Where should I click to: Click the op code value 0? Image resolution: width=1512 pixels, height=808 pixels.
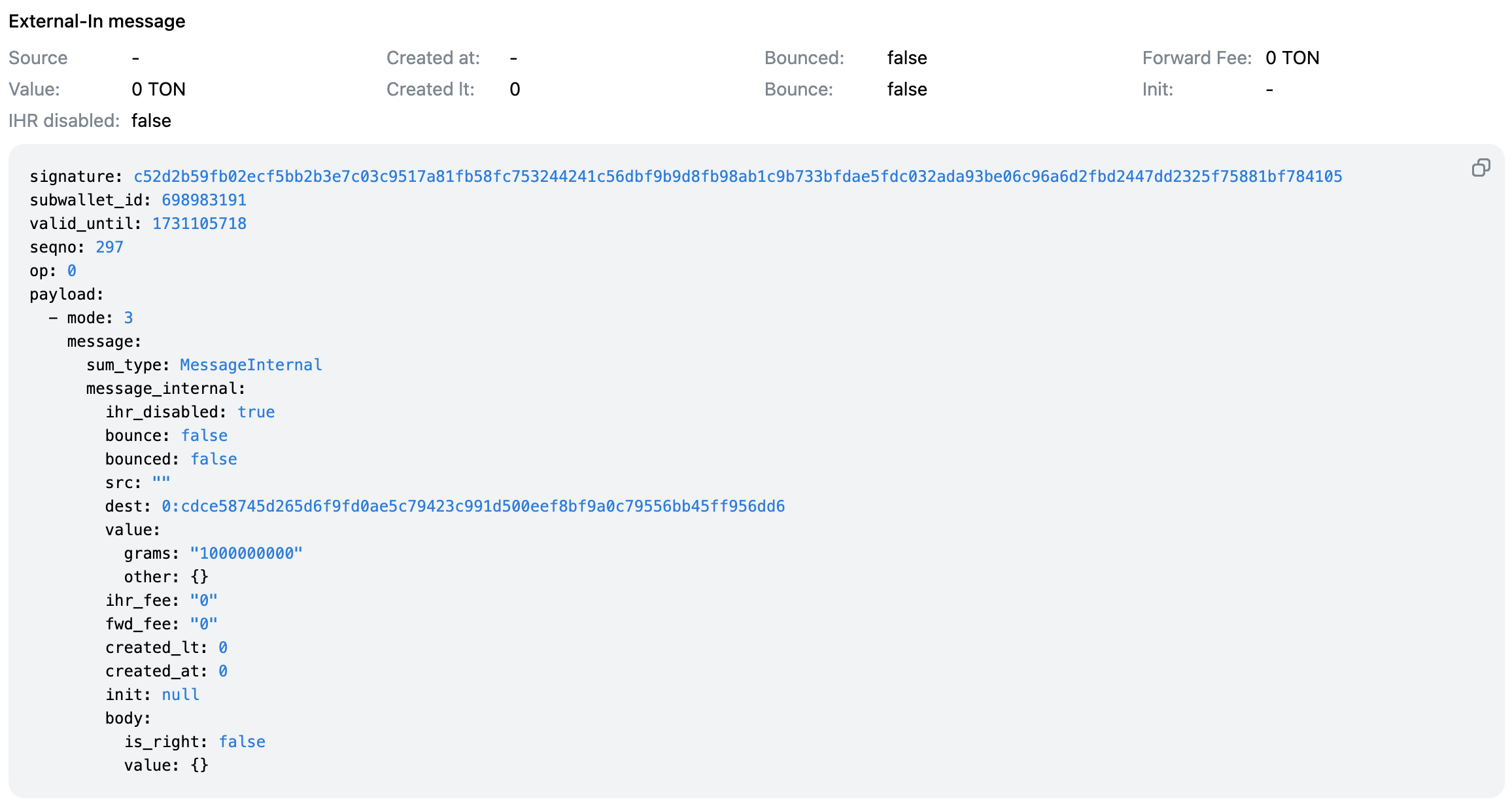pos(72,270)
